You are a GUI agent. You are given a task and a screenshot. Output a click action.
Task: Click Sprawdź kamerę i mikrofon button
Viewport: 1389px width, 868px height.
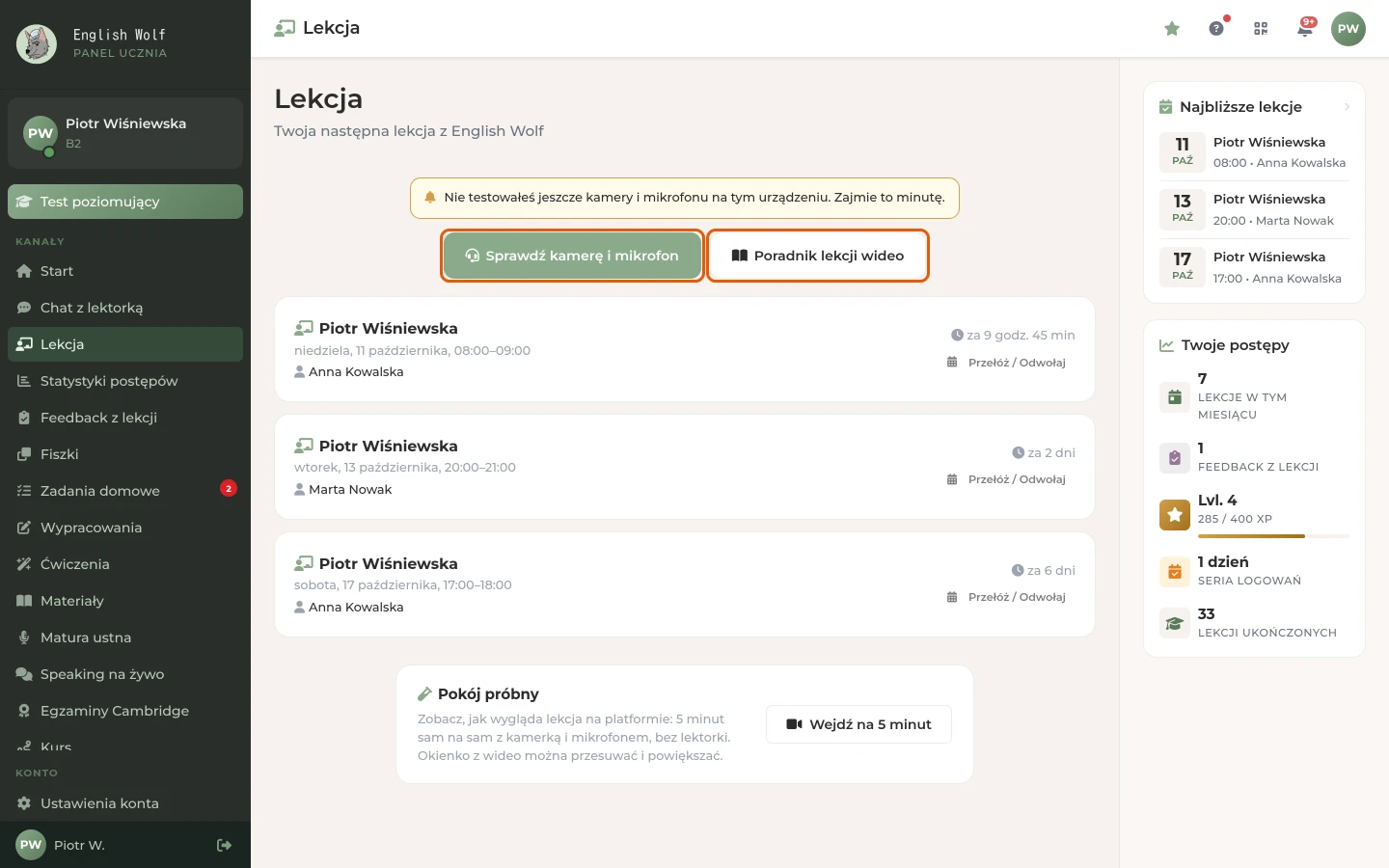click(x=573, y=256)
